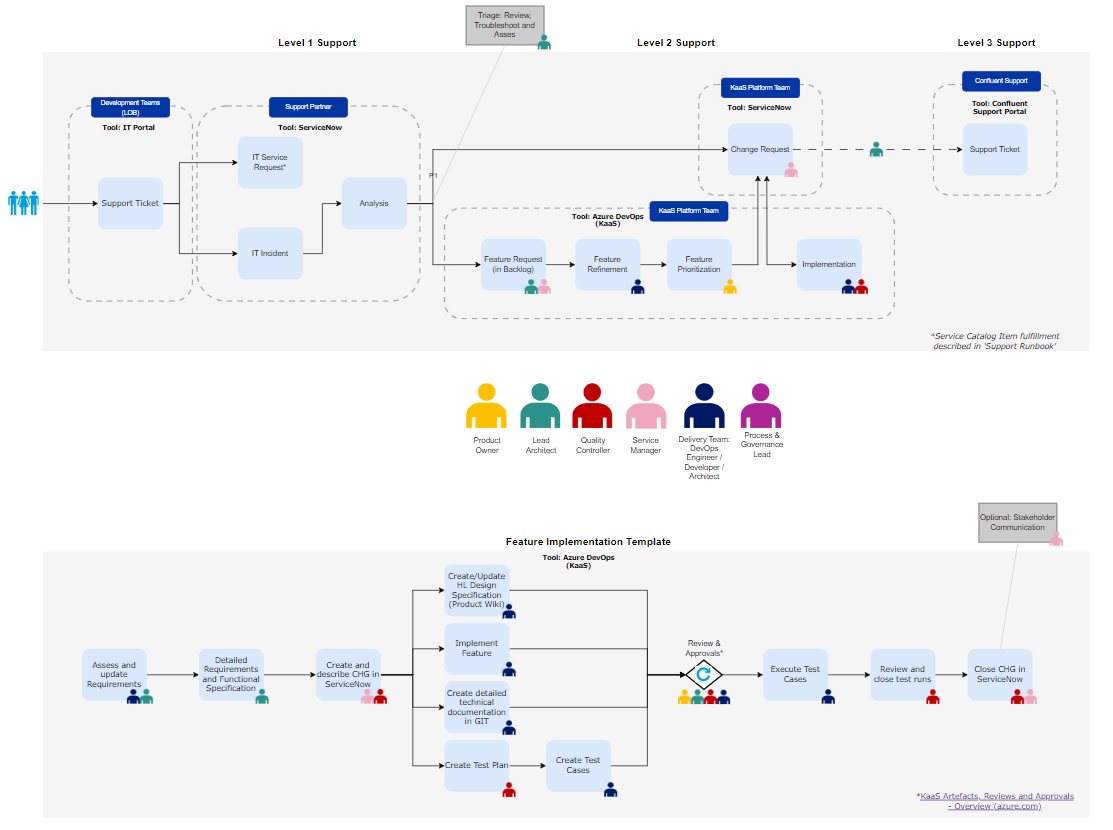This screenshot has width=1113, height=830.
Task: Select the teal person icon on the dashed arrow
Action: coord(877,149)
